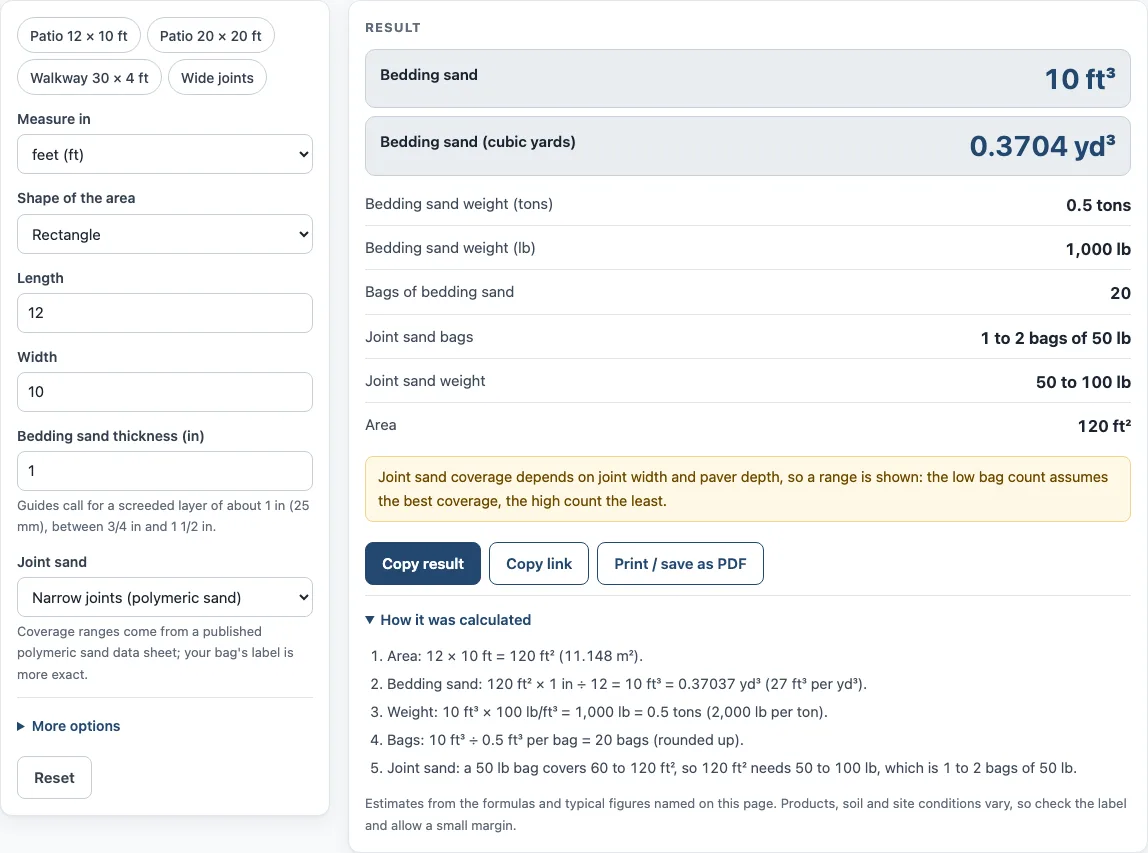This screenshot has width=1148, height=853.
Task: Click calculation step 5 about Joint sand
Action: coord(732,768)
